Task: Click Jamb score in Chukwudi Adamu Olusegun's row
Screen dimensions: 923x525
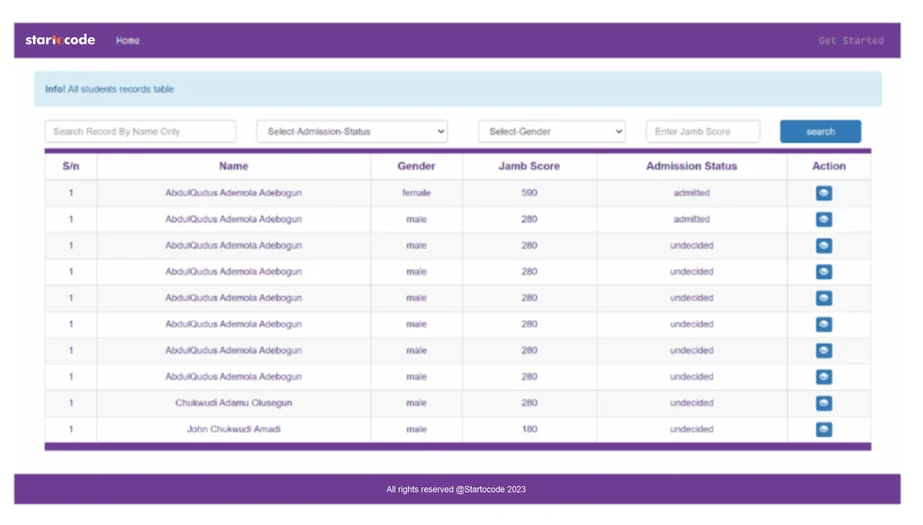Action: [529, 403]
